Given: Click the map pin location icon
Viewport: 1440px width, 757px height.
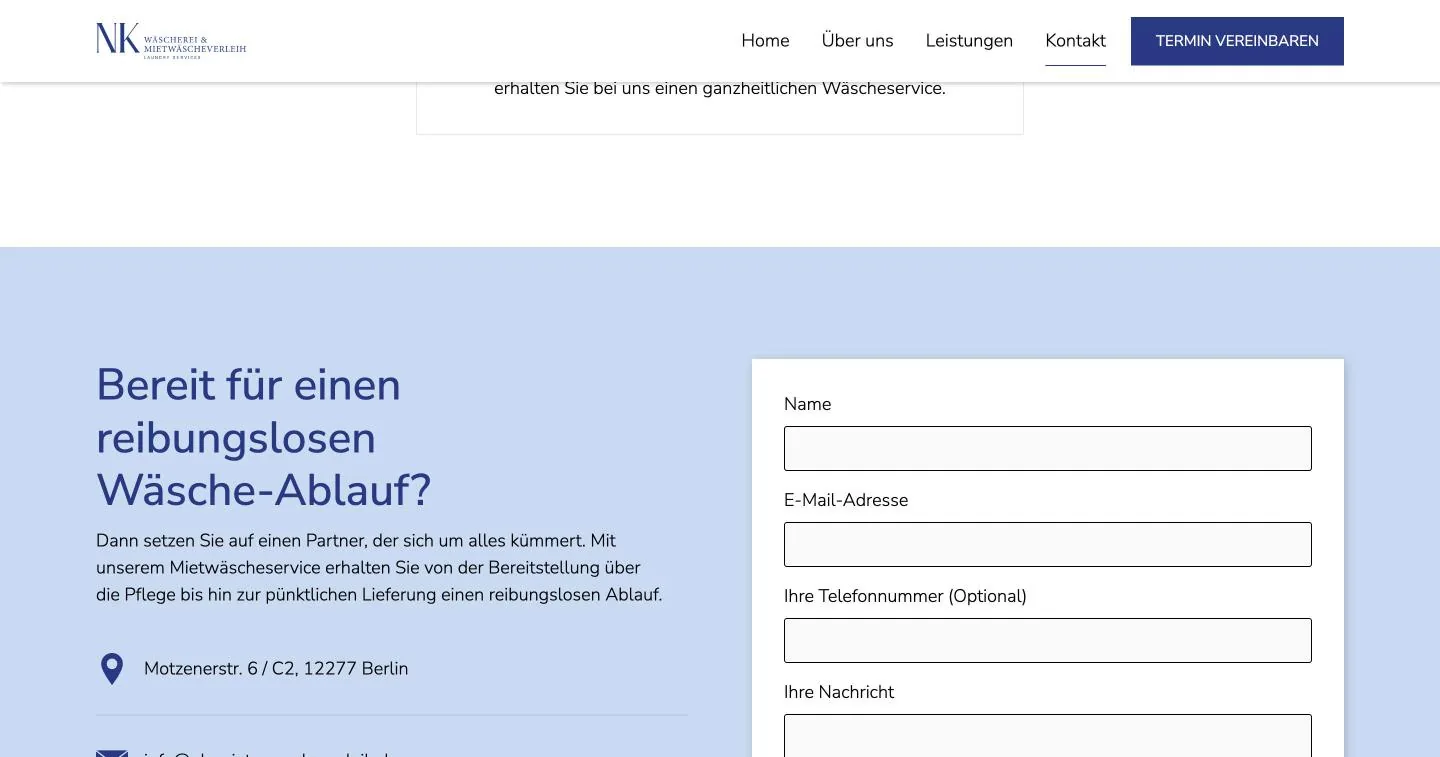Looking at the screenshot, I should click(112, 669).
